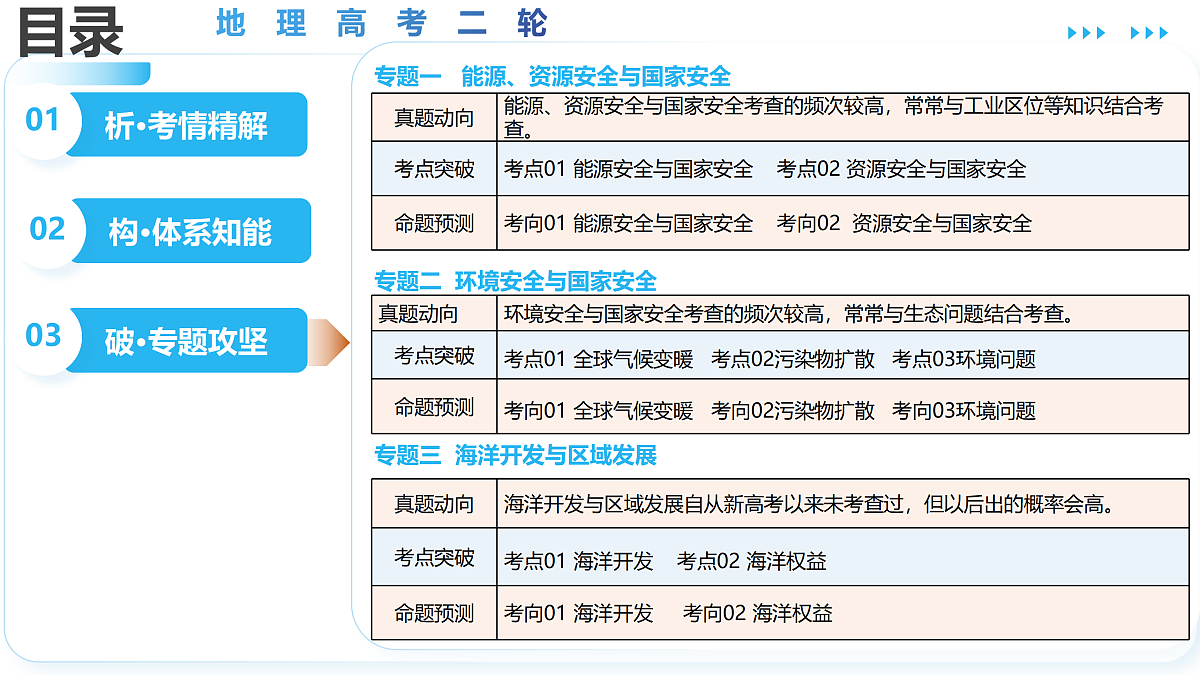Click 考向01 全球气候变暖
Viewport: 1200px width, 675px height.
pos(598,410)
